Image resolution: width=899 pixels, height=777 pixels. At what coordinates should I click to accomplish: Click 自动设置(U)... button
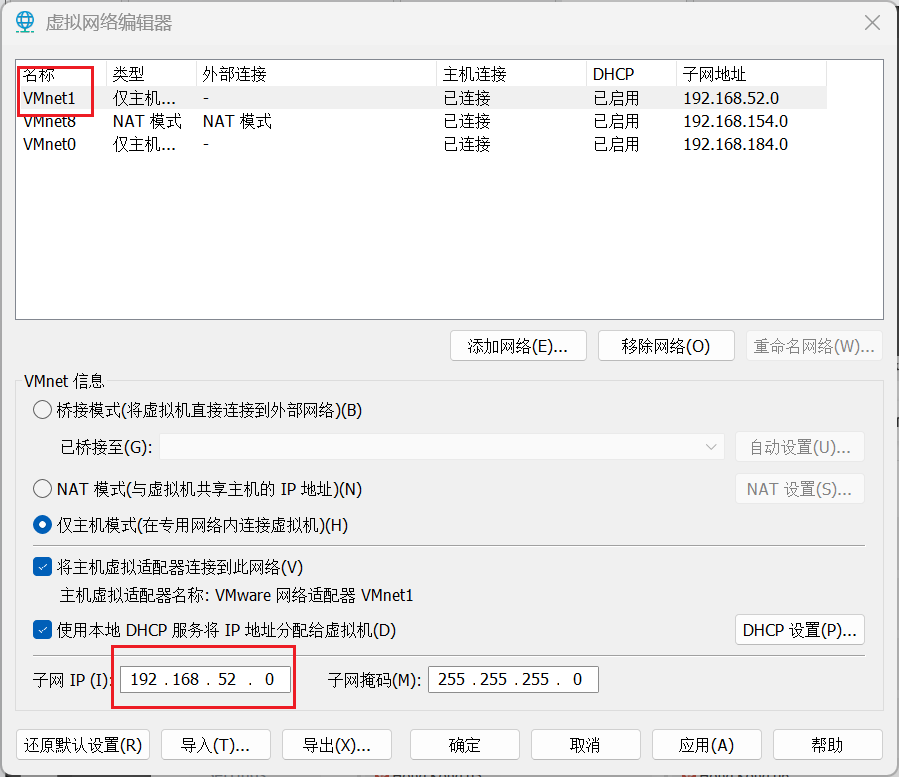point(800,447)
